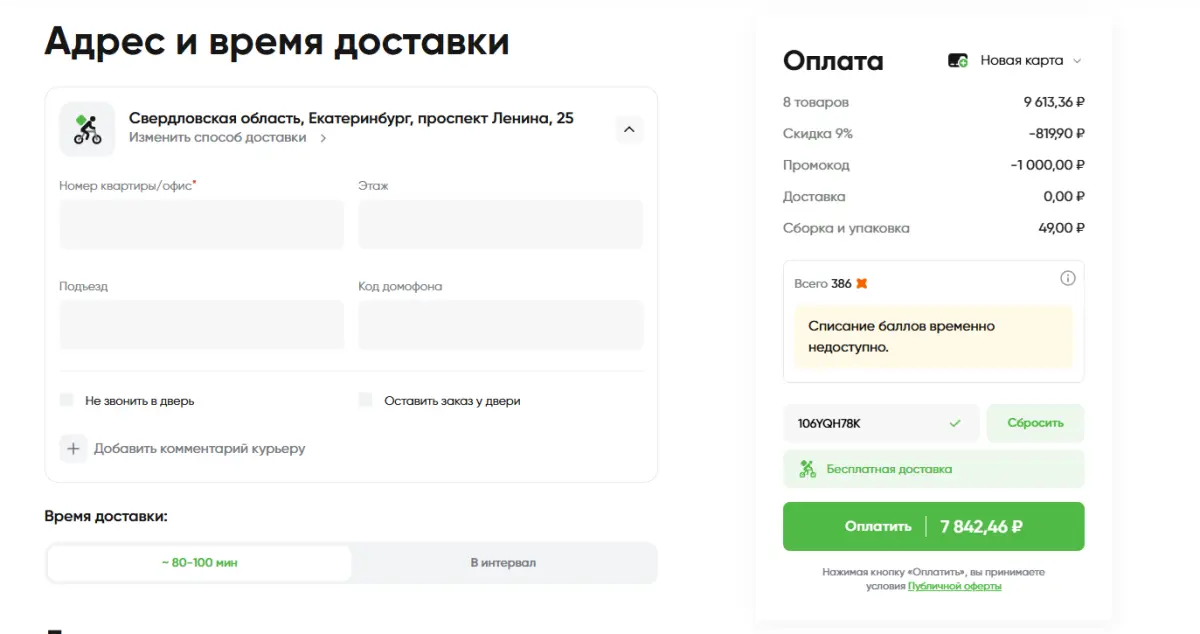The height and width of the screenshot is (634, 1200).
Task: Click the address 'проспект Ленина, 25' text
Action: 495,118
